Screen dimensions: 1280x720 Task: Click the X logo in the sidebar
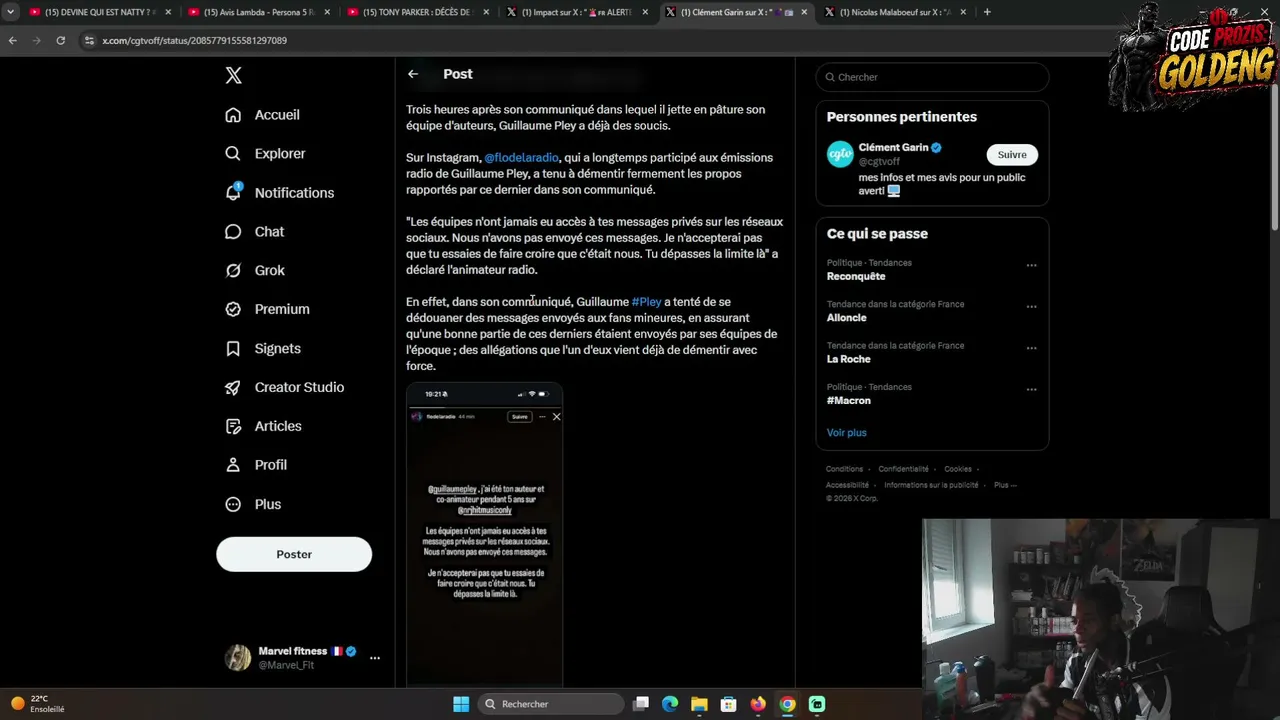click(233, 75)
